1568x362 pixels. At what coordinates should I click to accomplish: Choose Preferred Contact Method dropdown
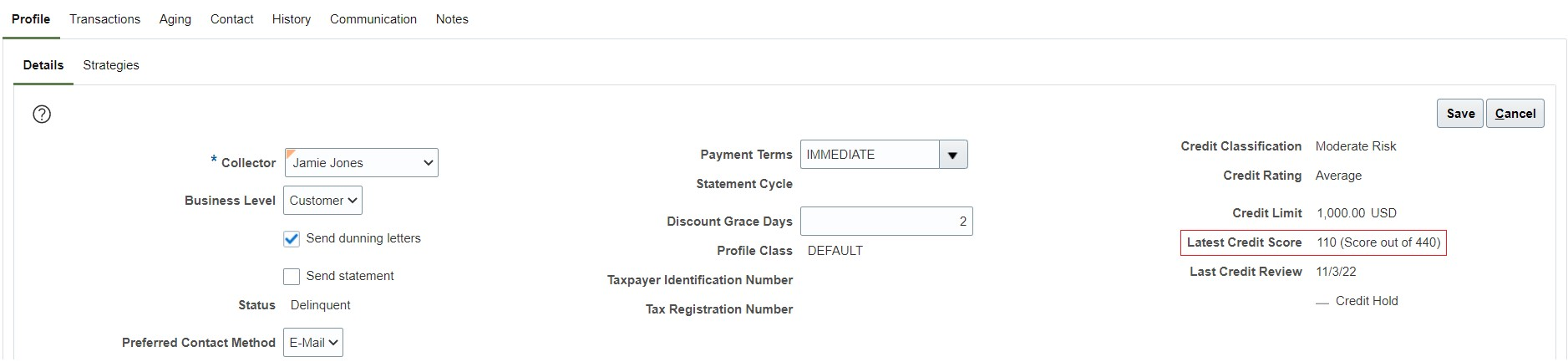click(312, 343)
